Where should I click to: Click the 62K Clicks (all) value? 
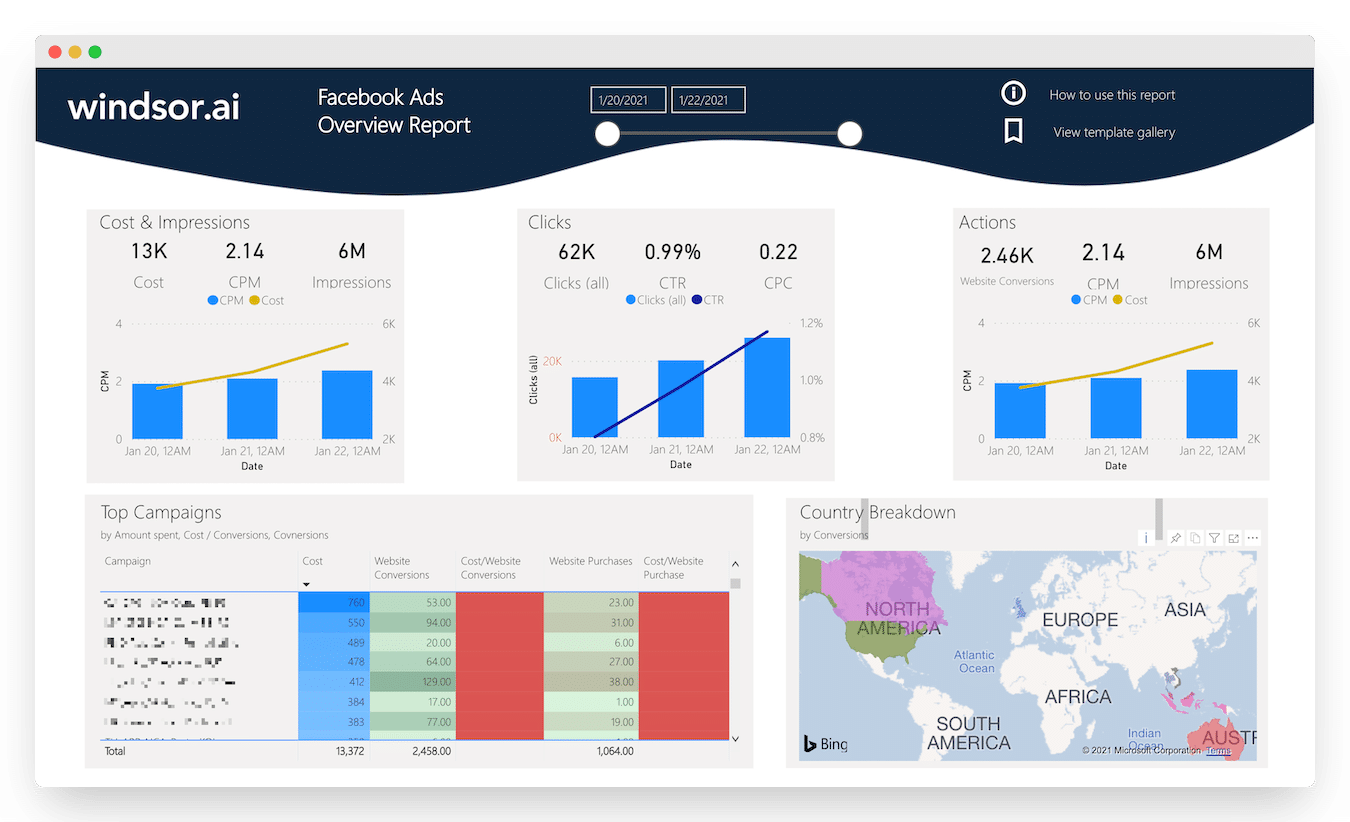click(x=576, y=252)
